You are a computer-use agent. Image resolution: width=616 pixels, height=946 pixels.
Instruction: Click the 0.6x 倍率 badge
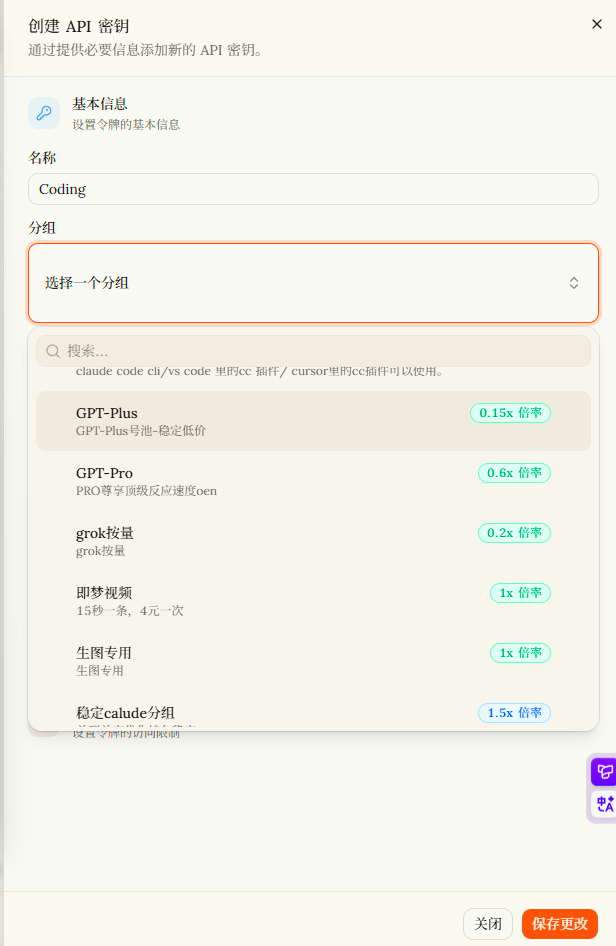click(514, 472)
